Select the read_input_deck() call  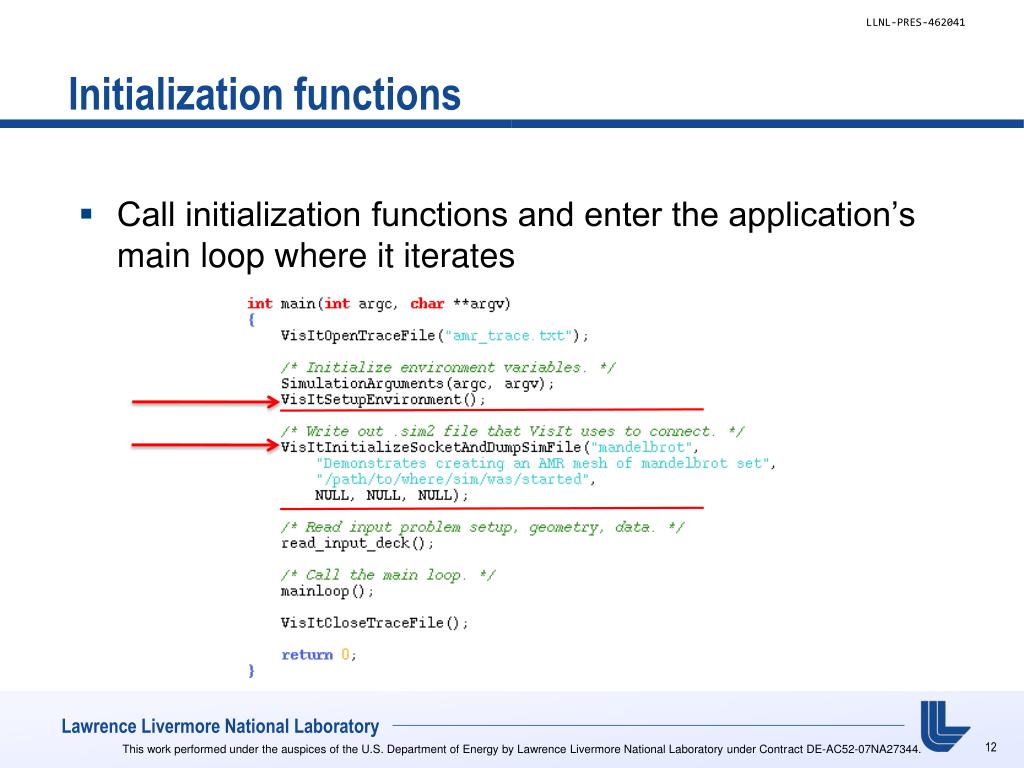point(357,543)
